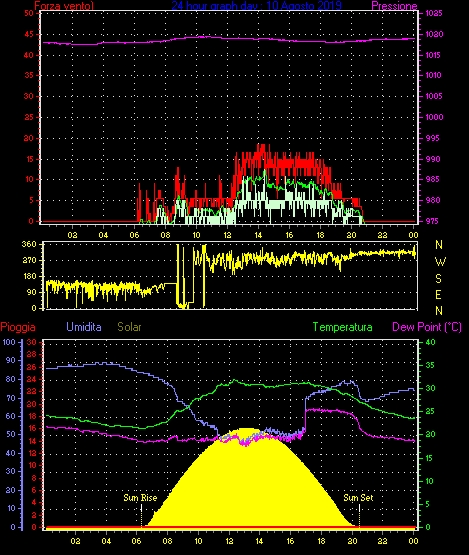Screen dimensions: 469x555
Task: Click the 40 temperature scale value
Action: coord(430,342)
